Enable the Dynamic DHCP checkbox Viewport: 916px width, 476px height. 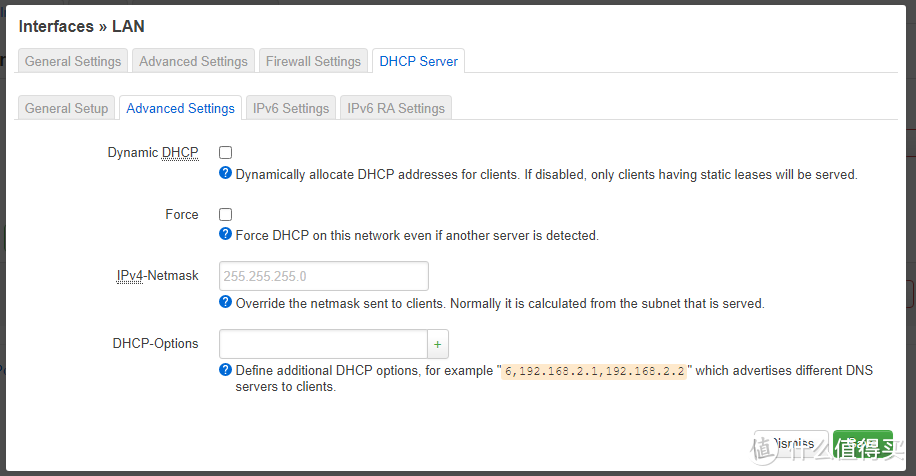[x=226, y=153]
